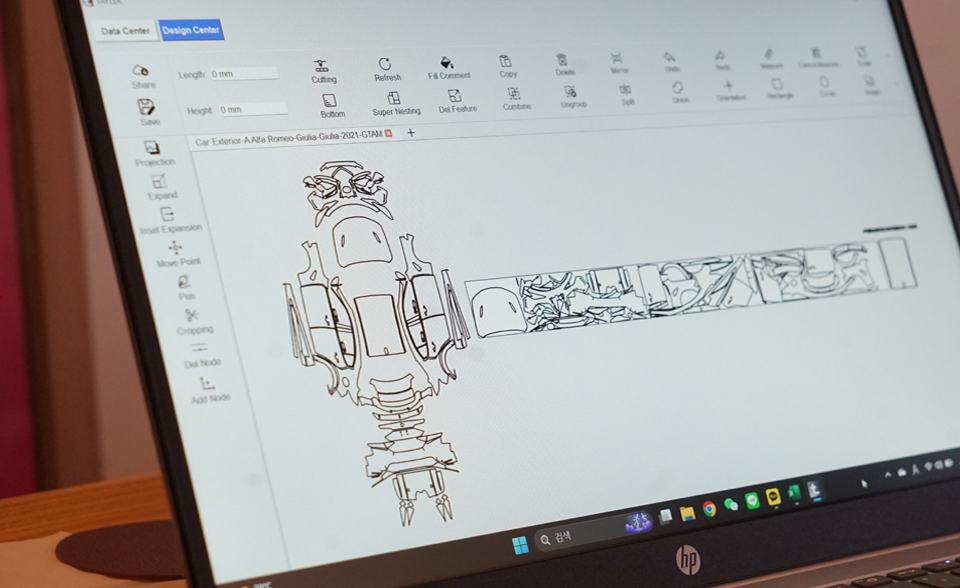Switch to the Data Center tab
This screenshot has height=588, width=960.
(x=126, y=31)
